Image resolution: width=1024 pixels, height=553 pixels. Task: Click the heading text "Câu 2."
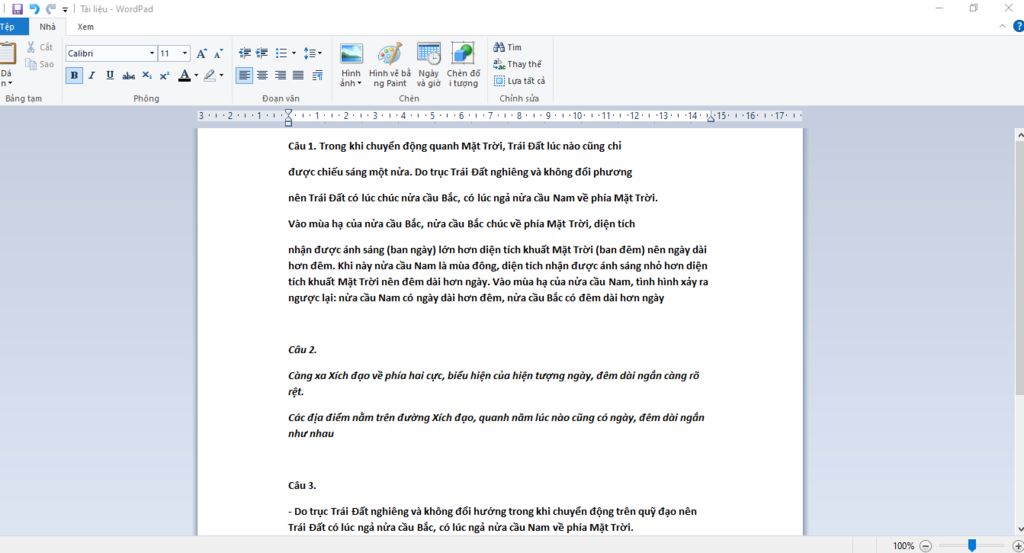pos(302,350)
